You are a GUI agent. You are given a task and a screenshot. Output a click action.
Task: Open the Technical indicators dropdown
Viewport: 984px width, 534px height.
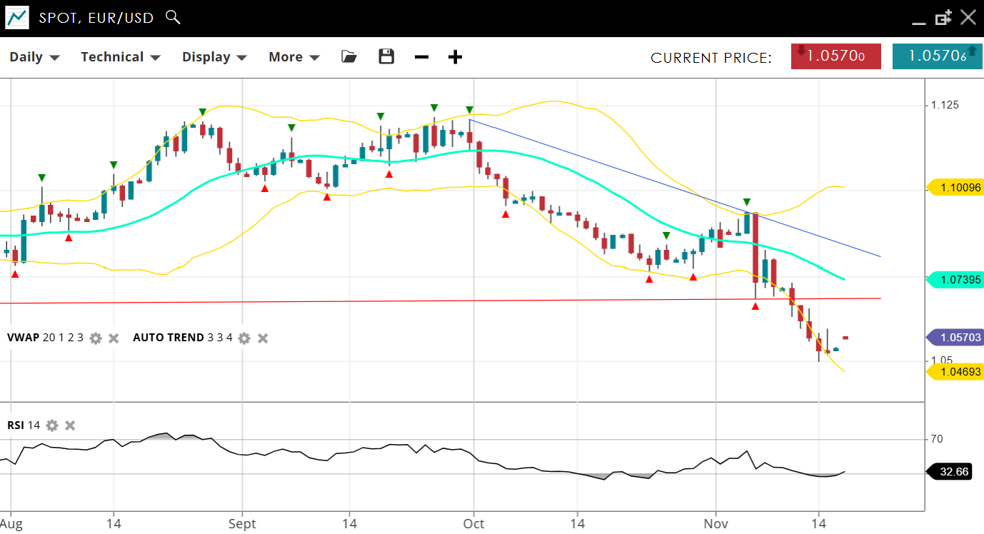(x=120, y=57)
